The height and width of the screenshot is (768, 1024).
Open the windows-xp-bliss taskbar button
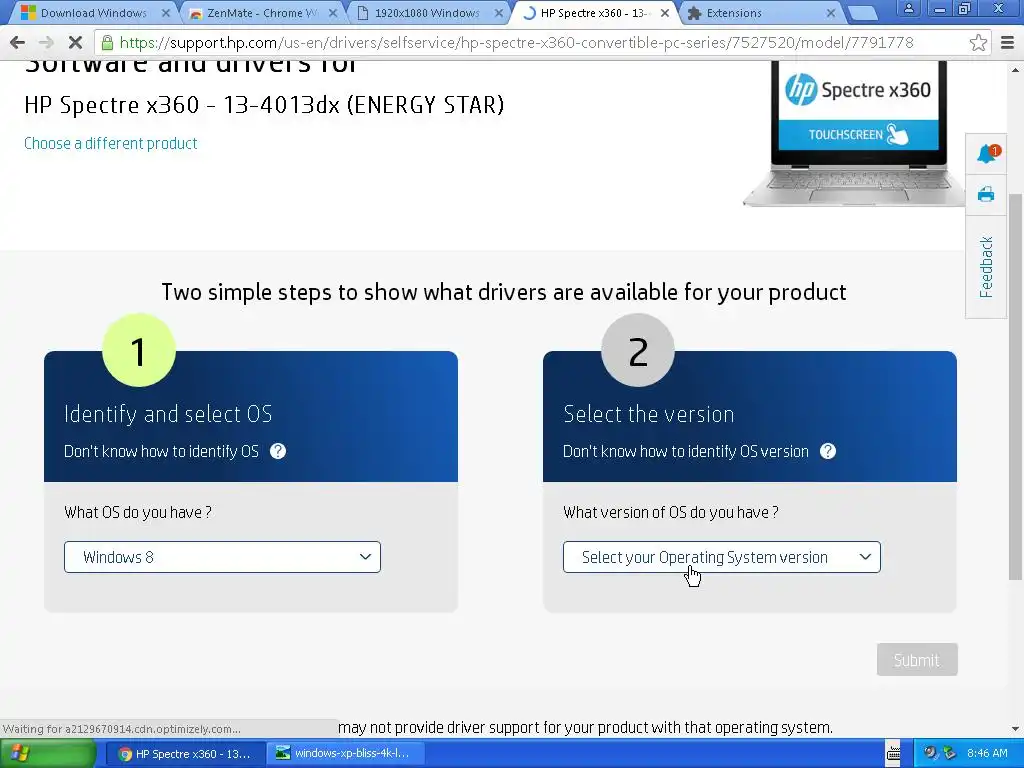(x=345, y=754)
